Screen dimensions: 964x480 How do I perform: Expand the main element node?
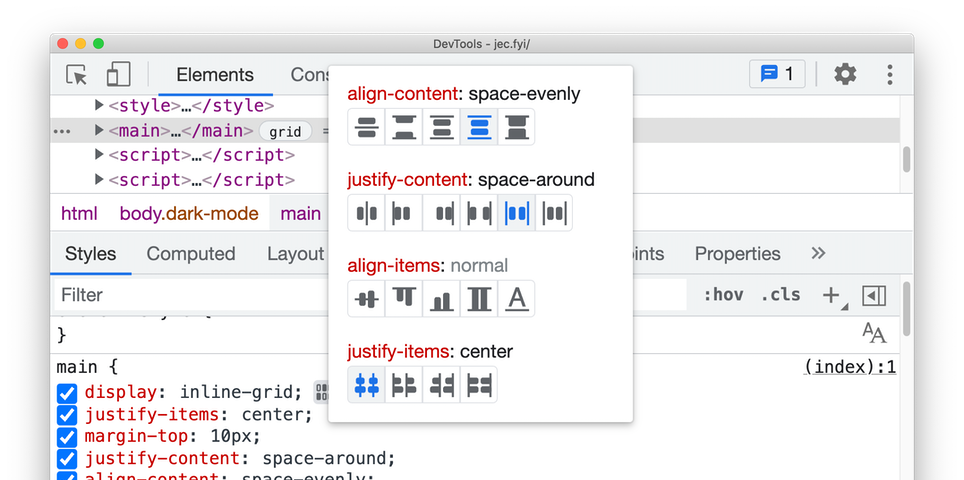pos(99,130)
